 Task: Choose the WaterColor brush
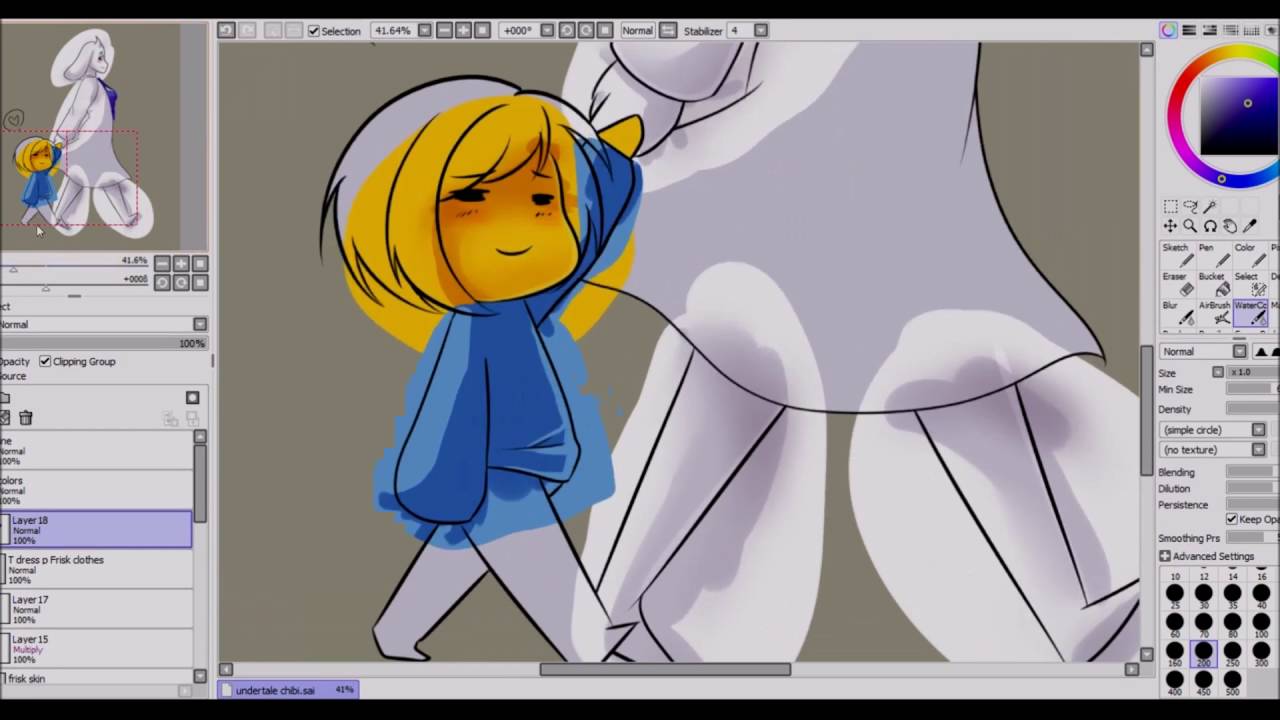1250,313
